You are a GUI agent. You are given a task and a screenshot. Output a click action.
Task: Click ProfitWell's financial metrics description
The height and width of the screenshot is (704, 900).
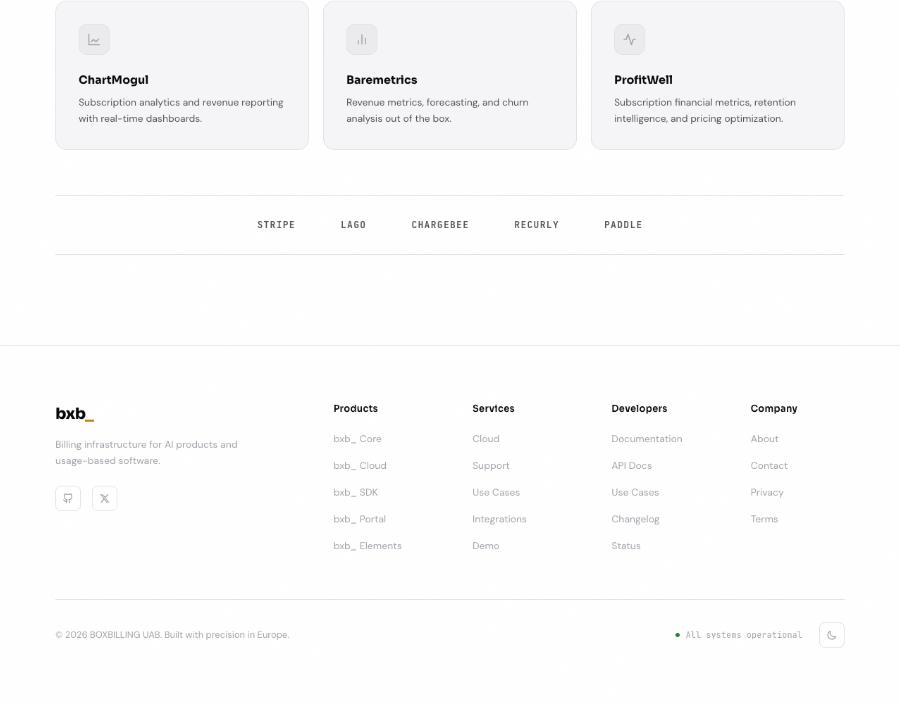click(x=705, y=111)
